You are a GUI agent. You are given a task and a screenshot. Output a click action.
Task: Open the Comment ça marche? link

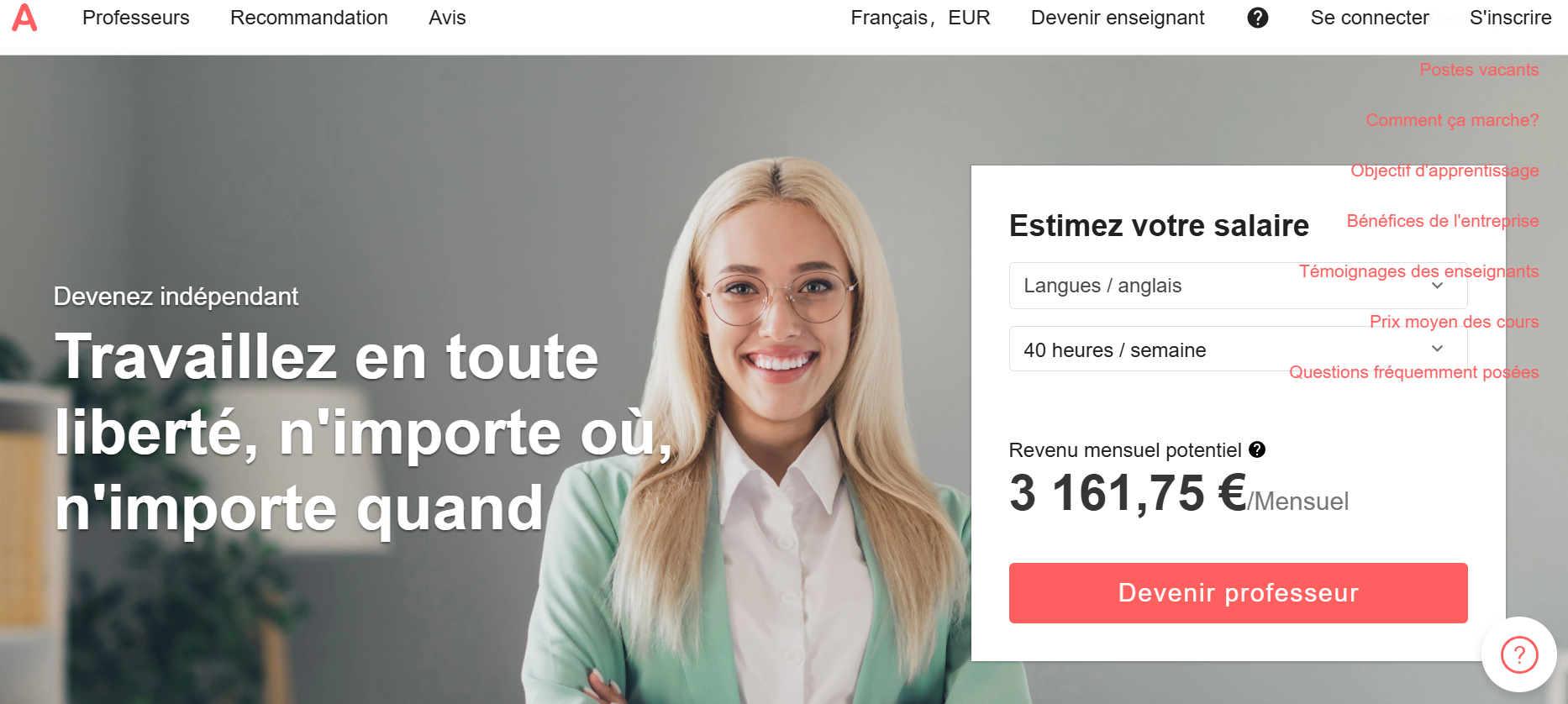coord(1452,120)
